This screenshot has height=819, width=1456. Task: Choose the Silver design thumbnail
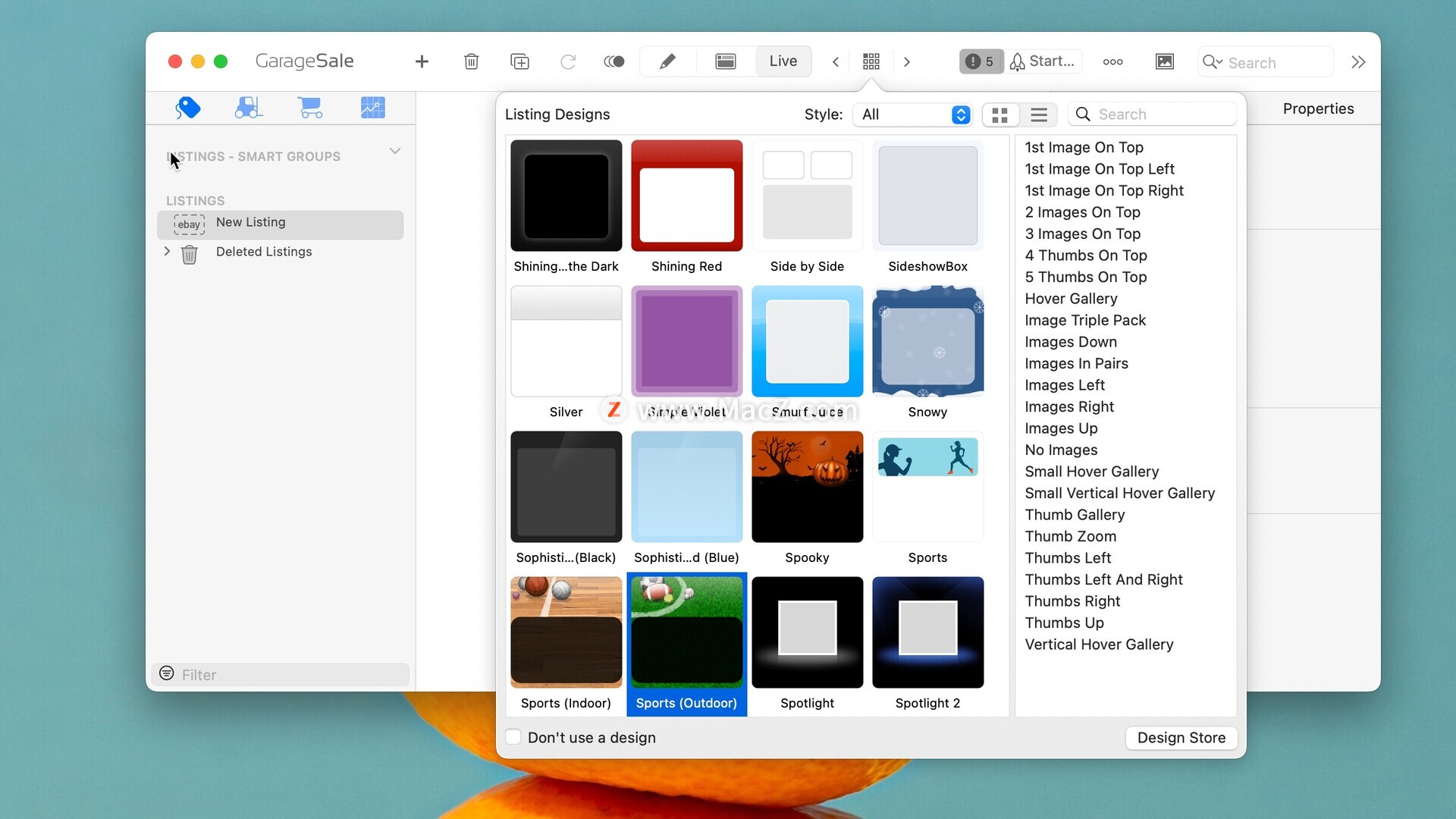point(566,341)
